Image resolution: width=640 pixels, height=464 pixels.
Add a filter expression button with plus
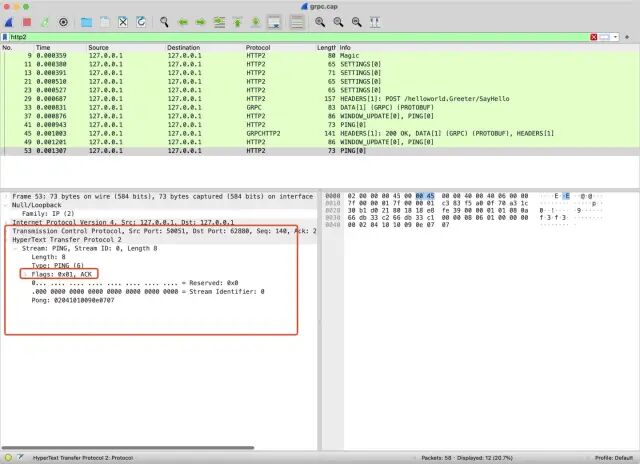[x=627, y=37]
